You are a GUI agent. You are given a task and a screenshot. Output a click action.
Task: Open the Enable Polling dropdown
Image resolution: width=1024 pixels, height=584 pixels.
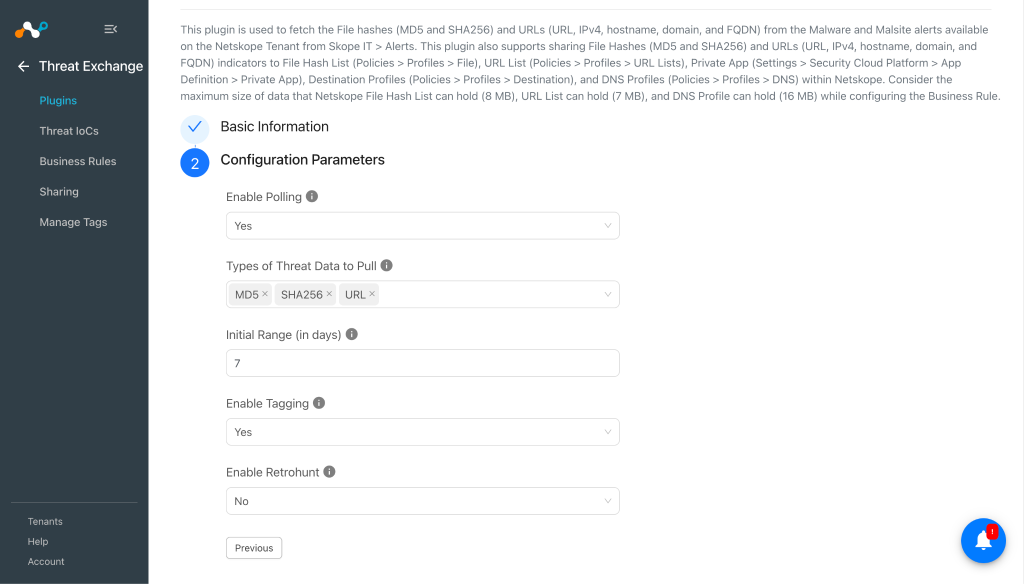[423, 226]
